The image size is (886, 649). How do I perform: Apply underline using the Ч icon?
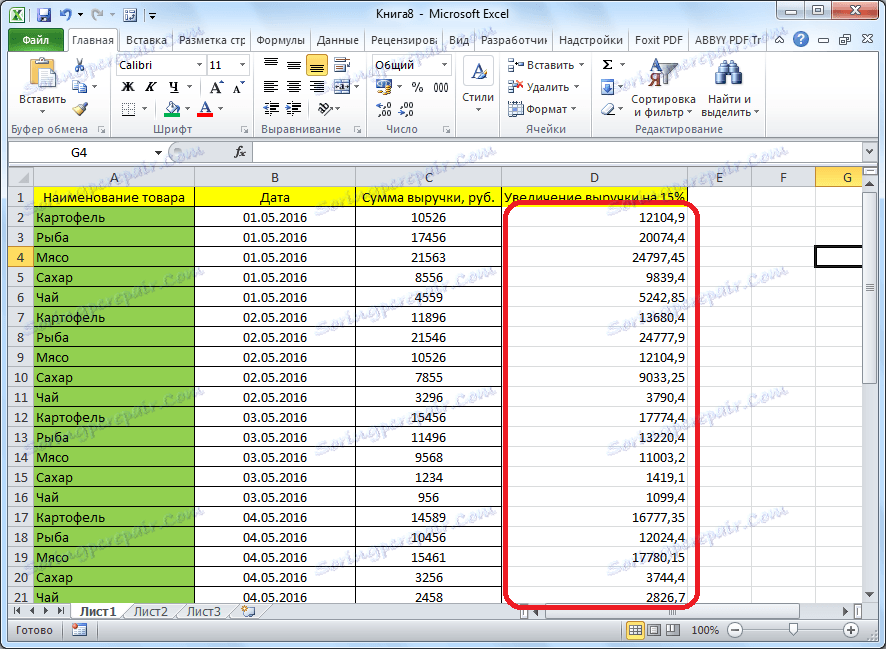[174, 87]
